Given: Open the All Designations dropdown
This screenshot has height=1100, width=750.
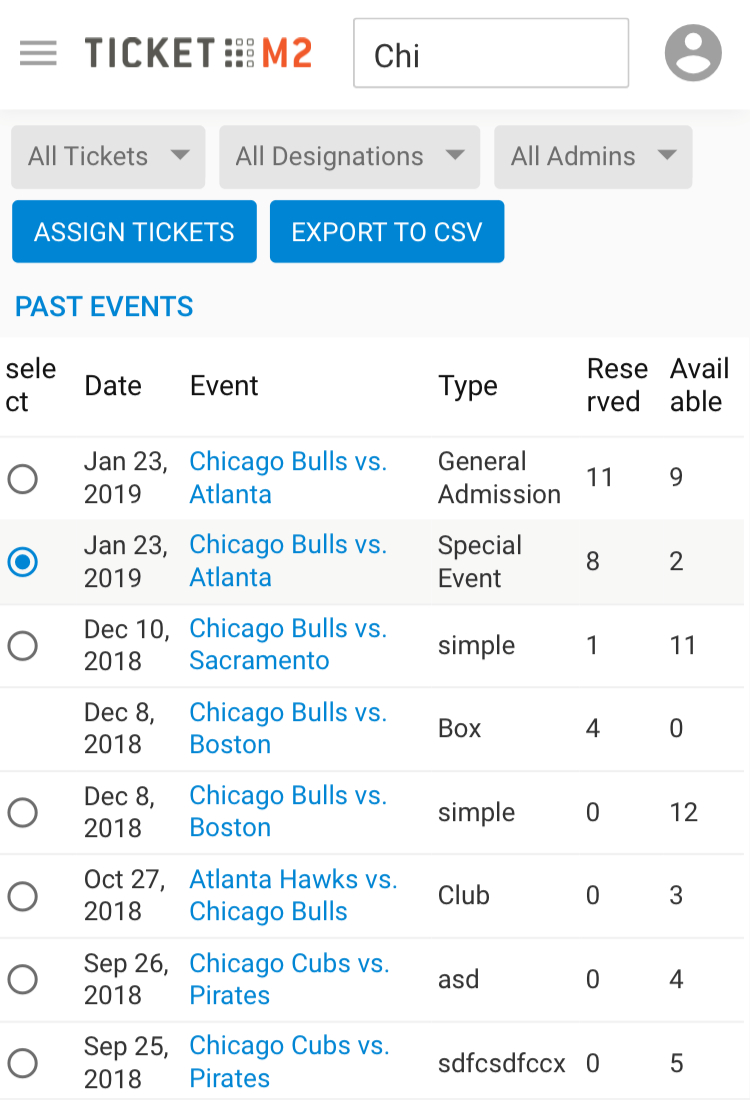Looking at the screenshot, I should click(349, 157).
